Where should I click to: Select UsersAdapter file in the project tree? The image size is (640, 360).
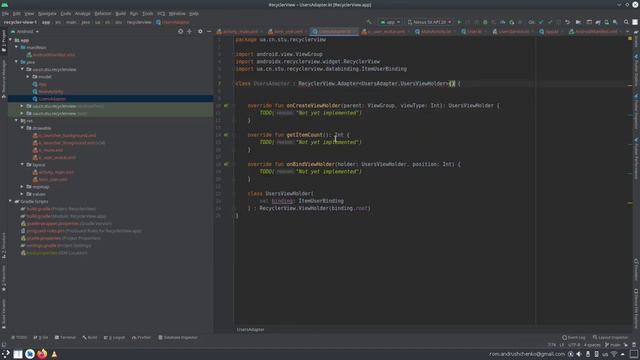pyautogui.click(x=52, y=99)
